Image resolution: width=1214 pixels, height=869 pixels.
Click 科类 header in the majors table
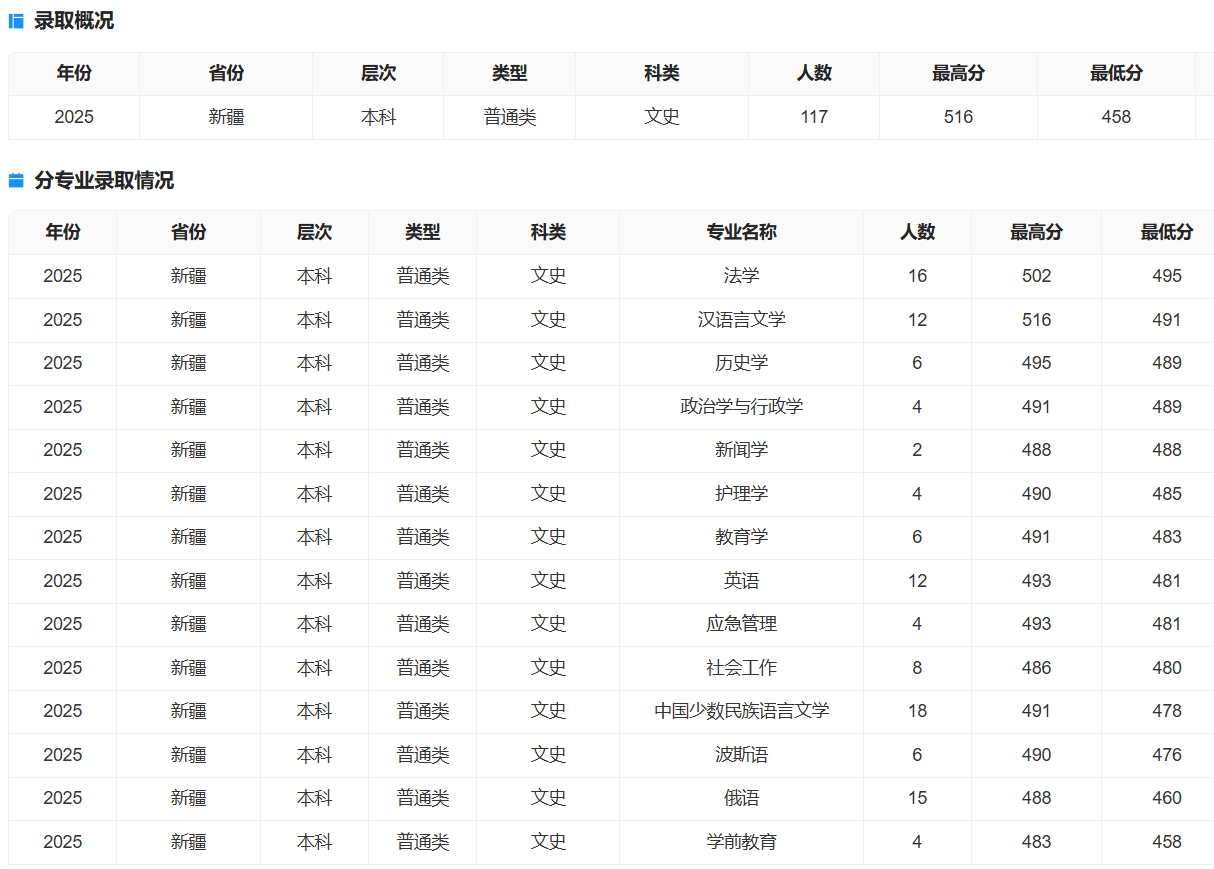point(548,232)
